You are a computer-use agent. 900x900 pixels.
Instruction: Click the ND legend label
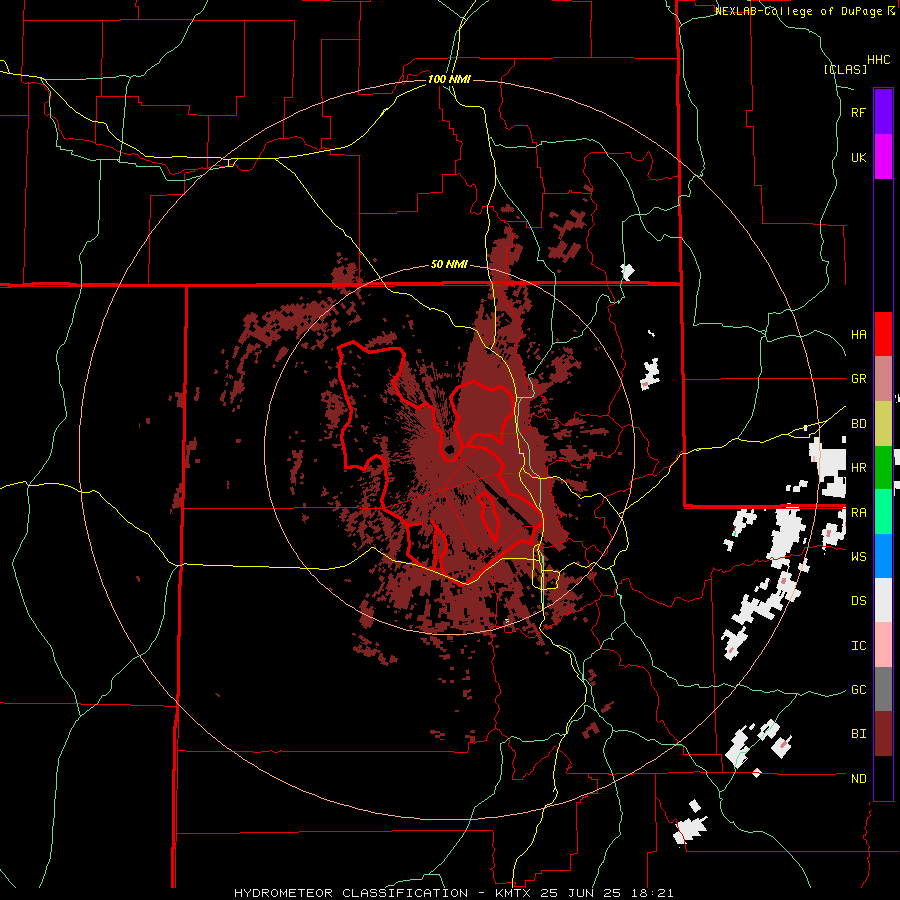tap(858, 779)
